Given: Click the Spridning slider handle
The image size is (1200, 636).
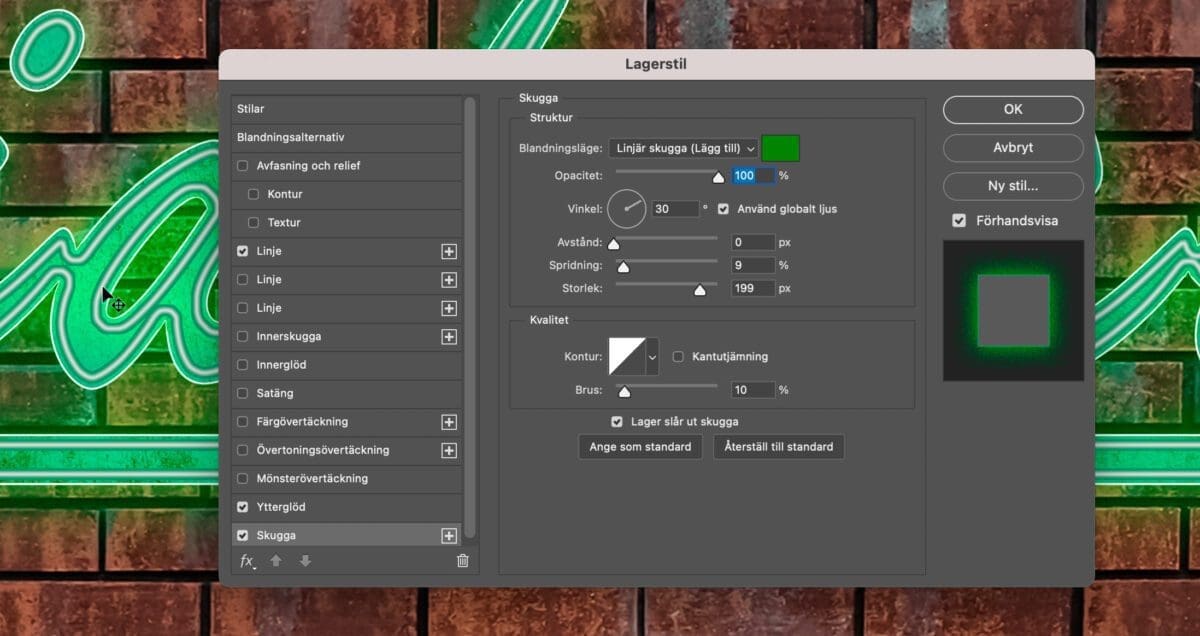Looking at the screenshot, I should coord(623,267).
